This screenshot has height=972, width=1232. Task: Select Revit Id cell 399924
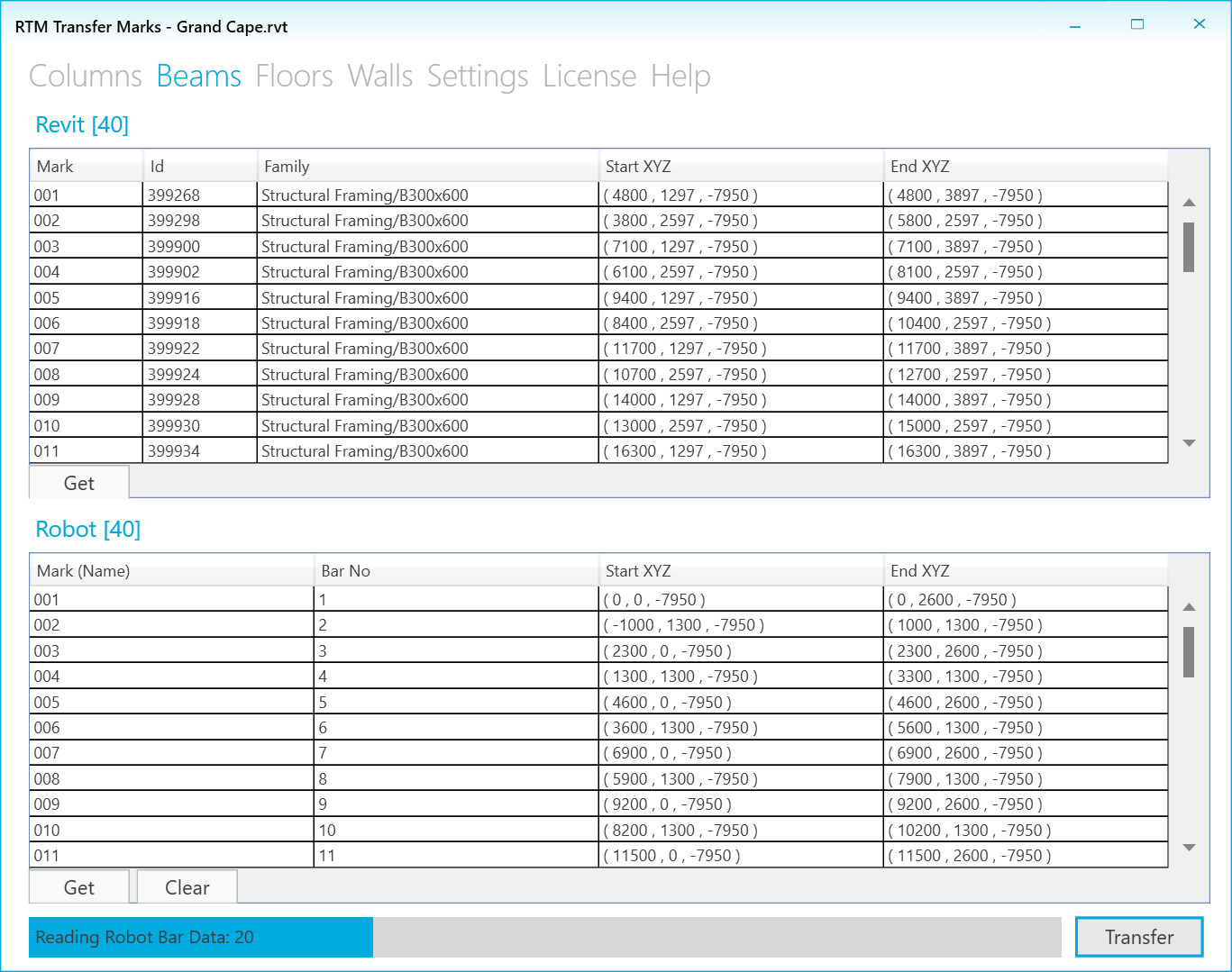(200, 375)
